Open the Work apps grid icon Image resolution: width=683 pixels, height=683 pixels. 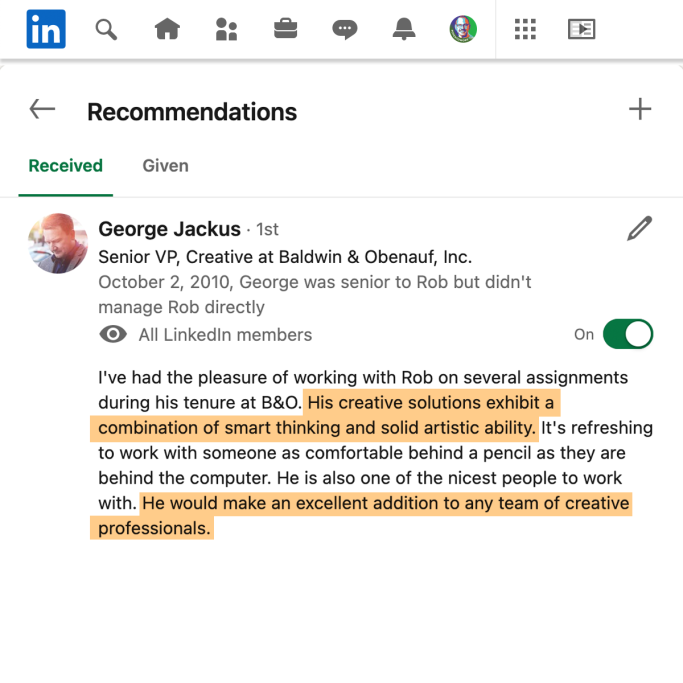tap(525, 29)
